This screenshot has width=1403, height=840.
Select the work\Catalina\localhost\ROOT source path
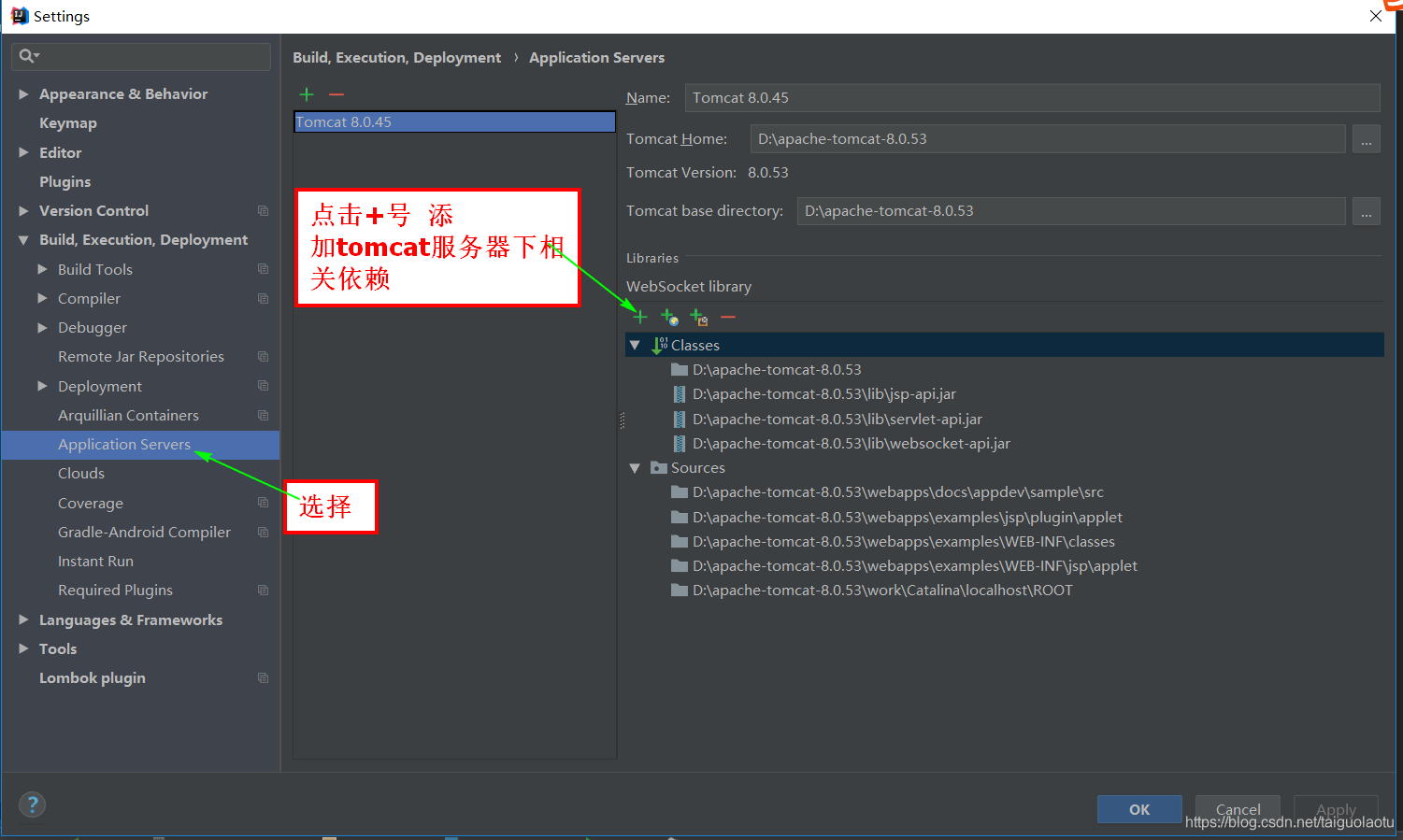tap(872, 591)
